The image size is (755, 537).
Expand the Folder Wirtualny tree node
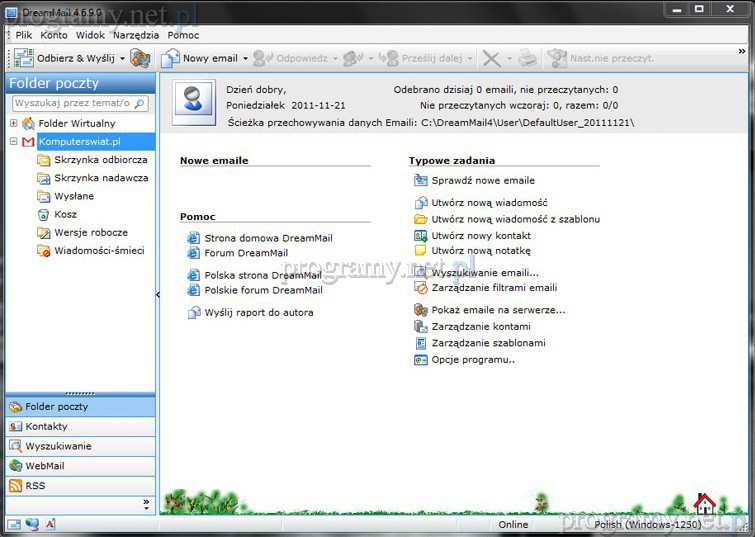14,123
